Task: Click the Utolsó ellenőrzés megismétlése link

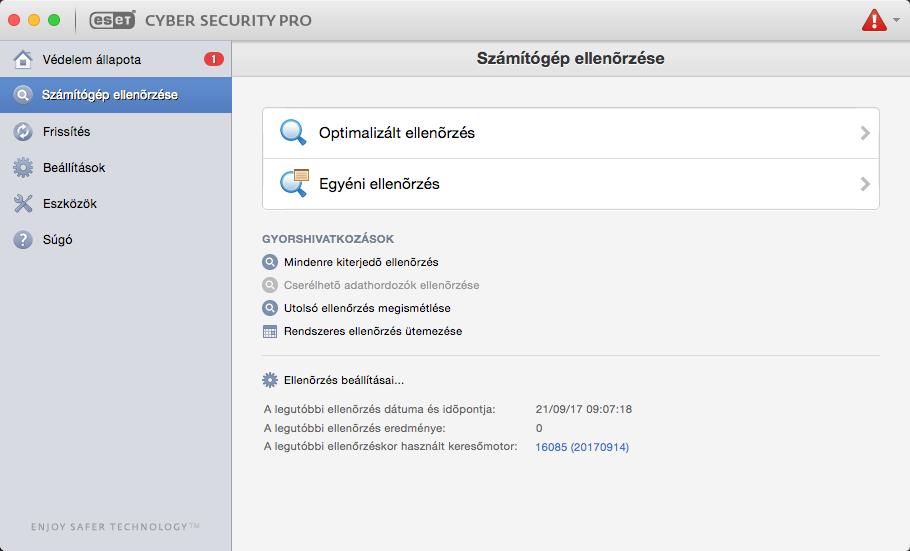Action: pos(367,308)
